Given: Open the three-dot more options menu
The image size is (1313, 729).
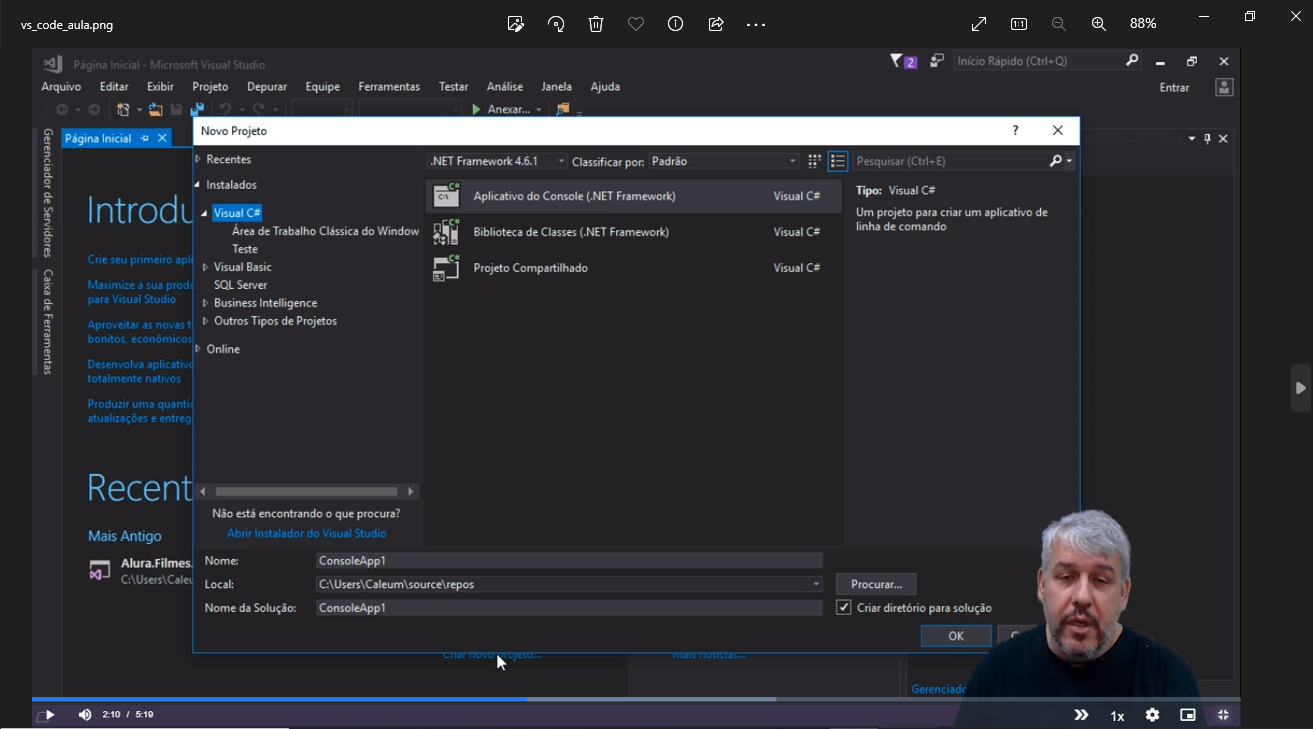Looking at the screenshot, I should [756, 24].
